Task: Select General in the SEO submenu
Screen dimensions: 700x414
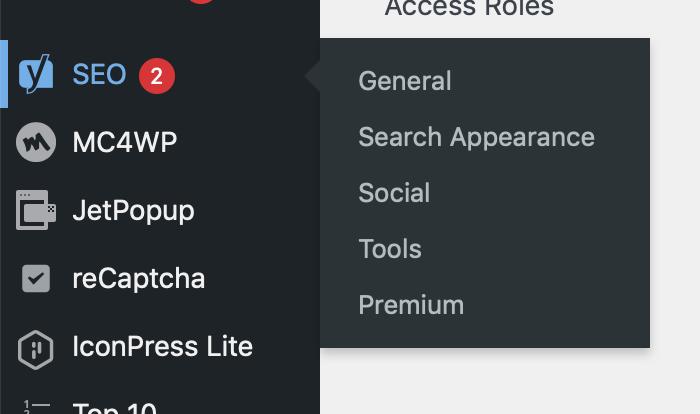Action: 405,81
